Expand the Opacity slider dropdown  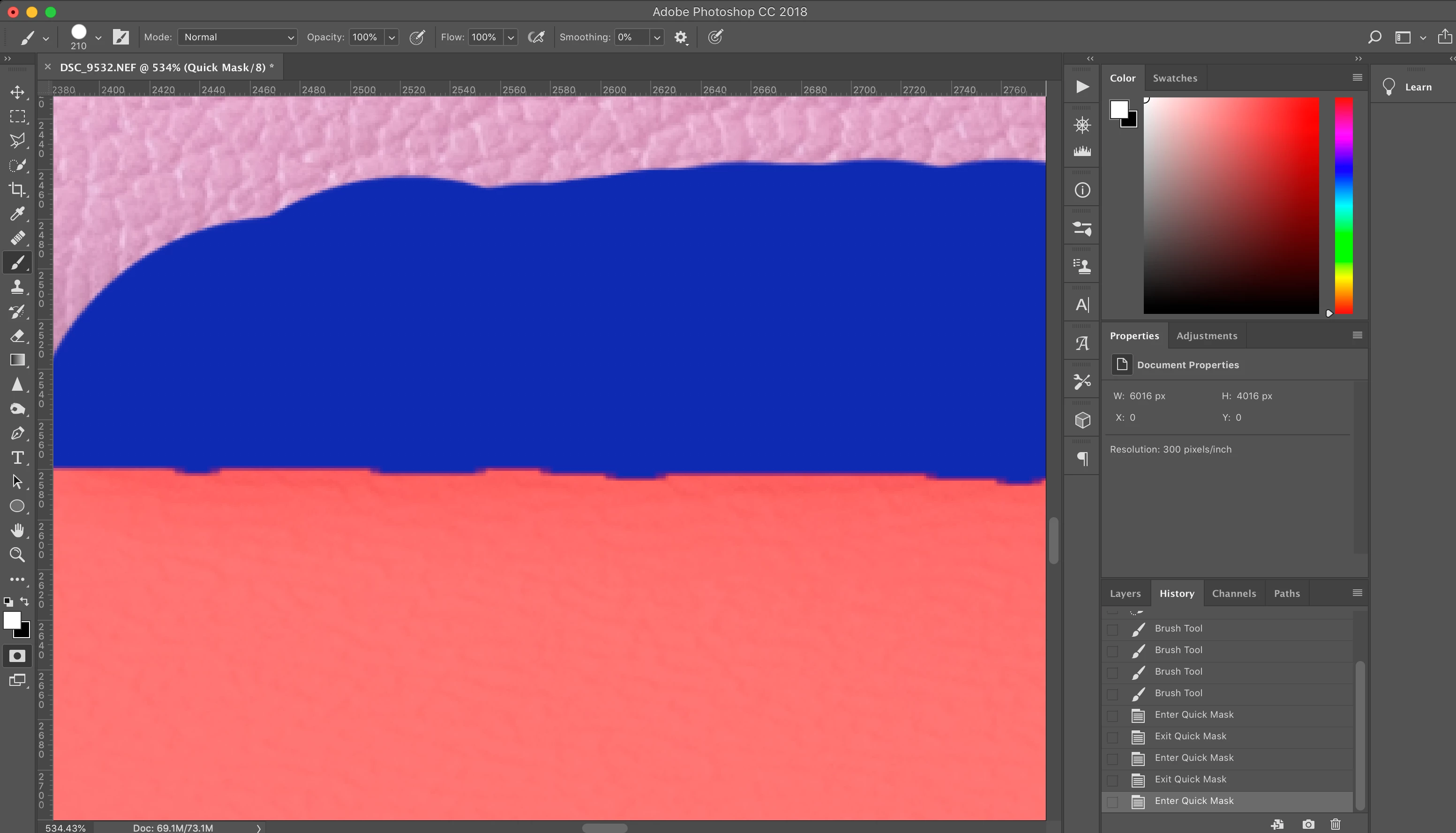[x=391, y=38]
